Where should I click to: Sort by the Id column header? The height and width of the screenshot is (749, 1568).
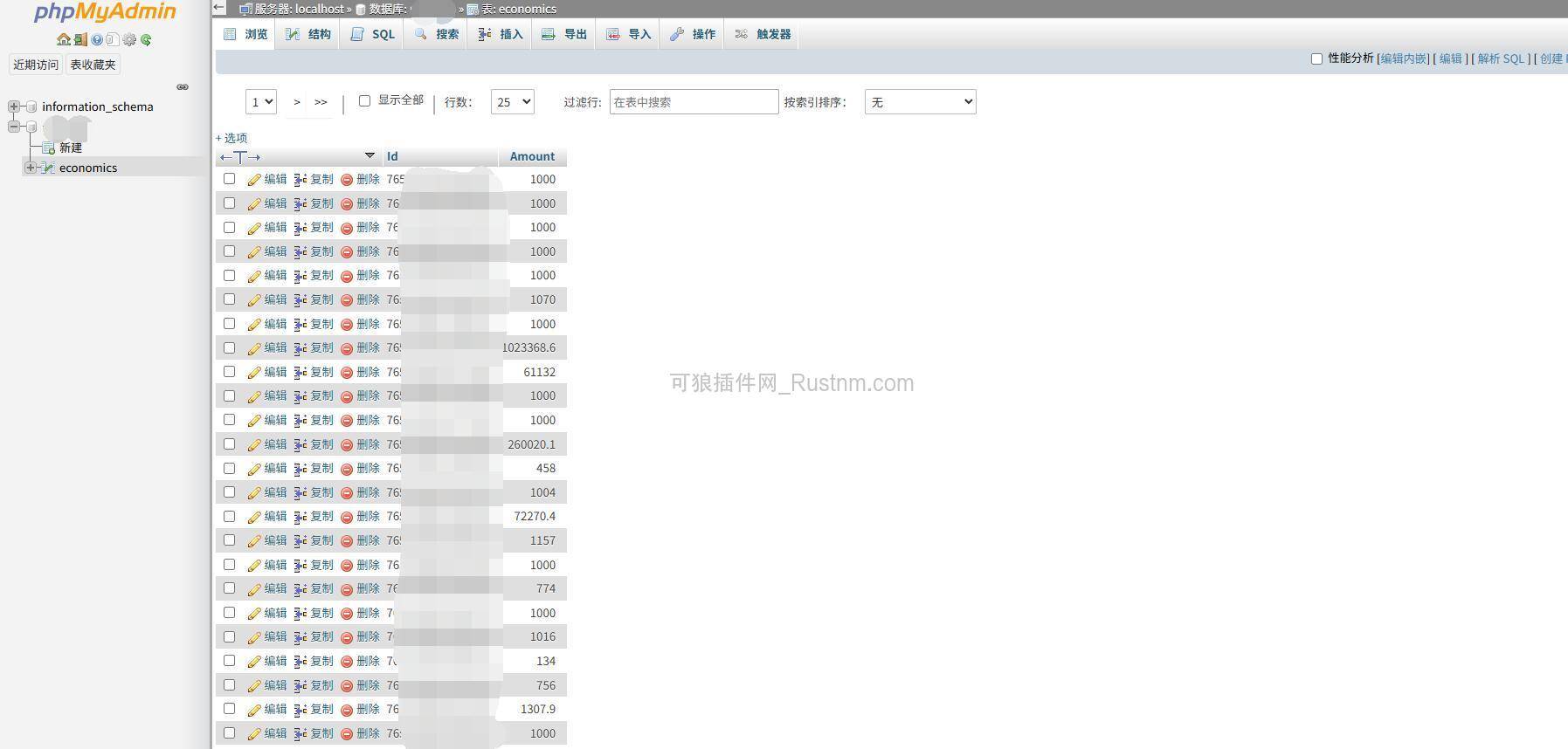(392, 156)
